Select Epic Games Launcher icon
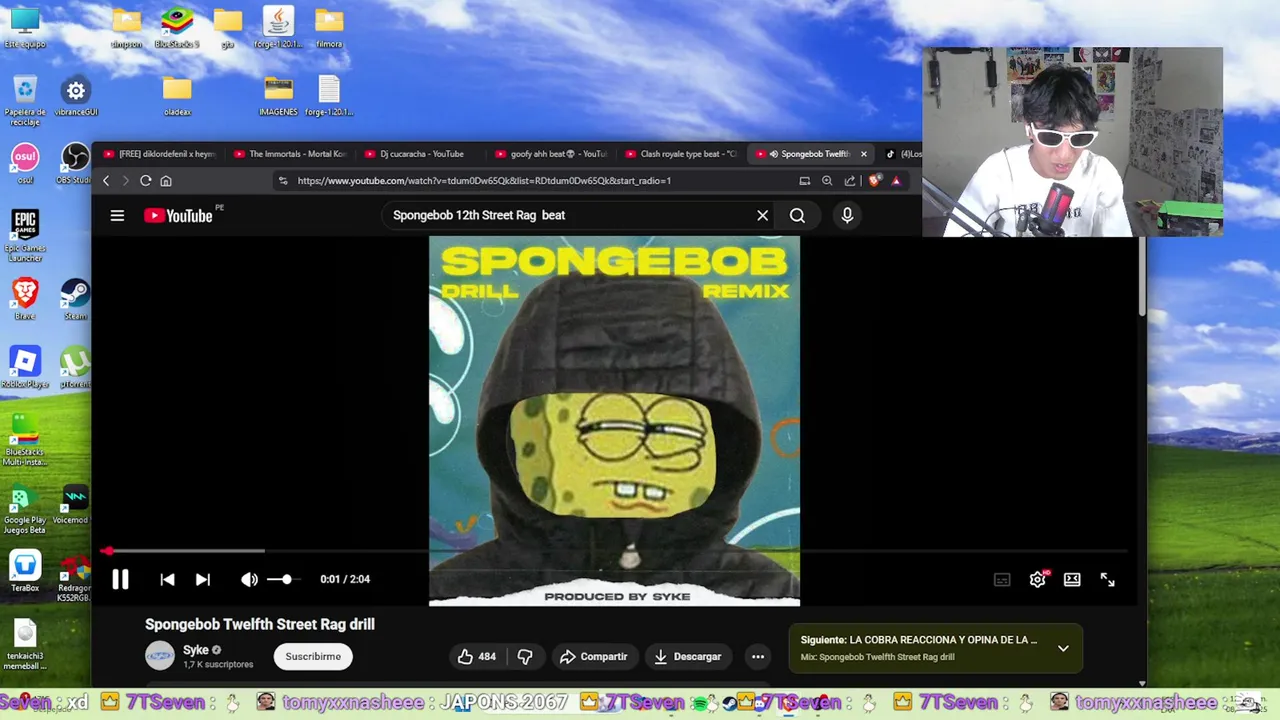The height and width of the screenshot is (720, 1280). [25, 236]
